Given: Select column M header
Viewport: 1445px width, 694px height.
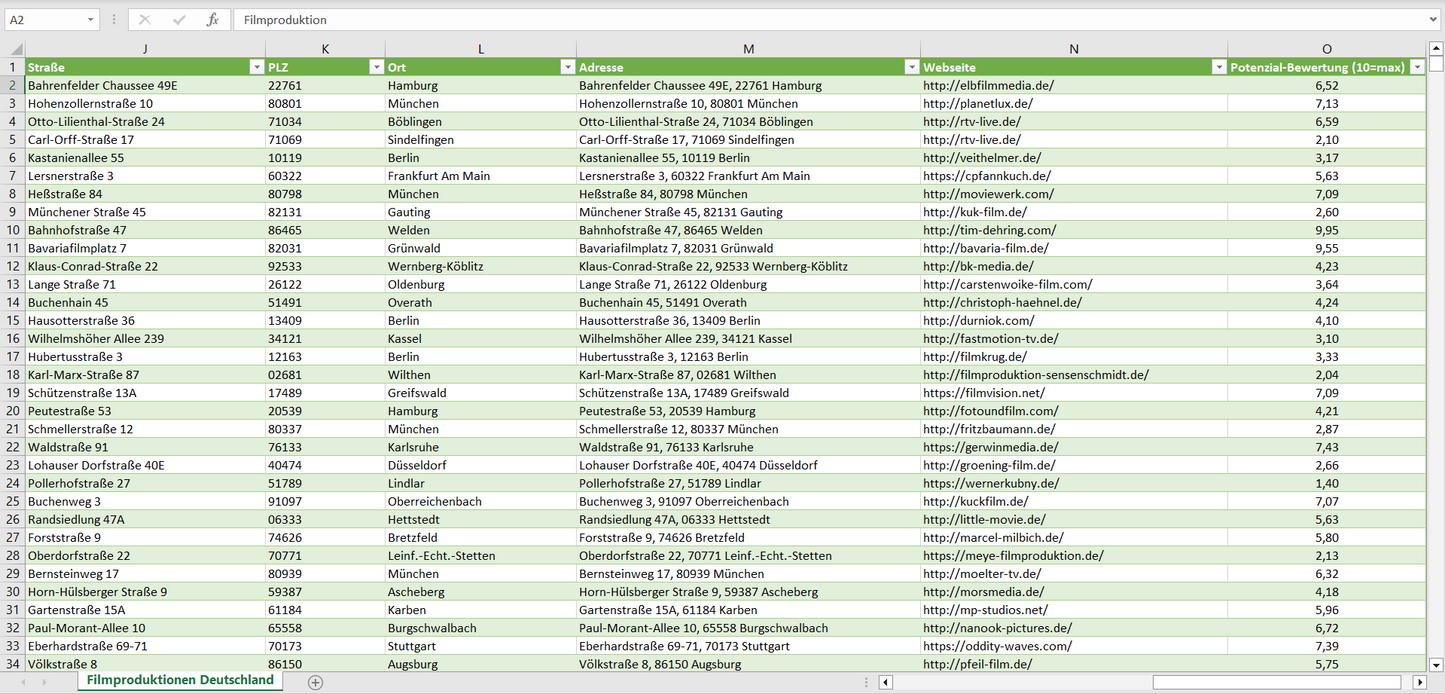Looking at the screenshot, I should (748, 49).
